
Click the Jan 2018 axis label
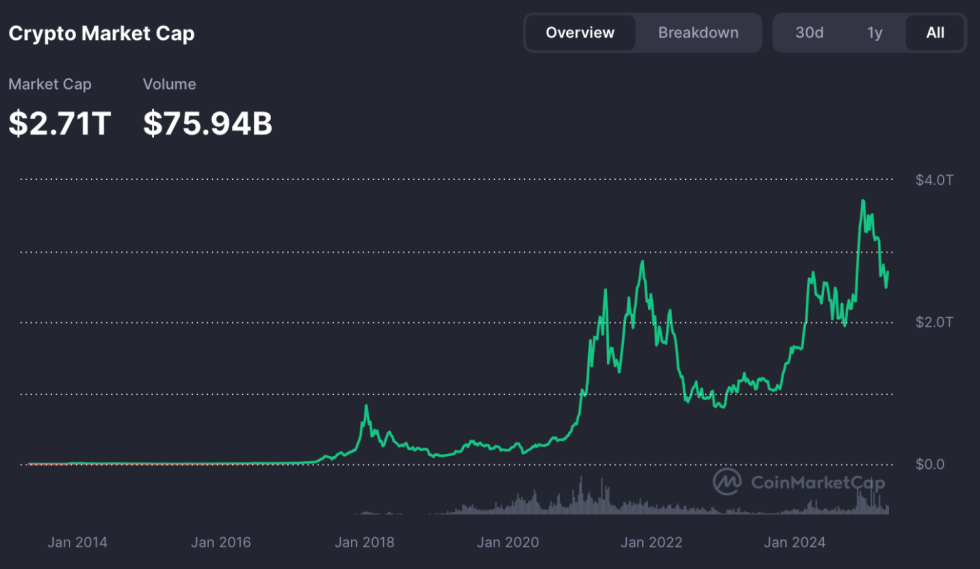(x=365, y=542)
